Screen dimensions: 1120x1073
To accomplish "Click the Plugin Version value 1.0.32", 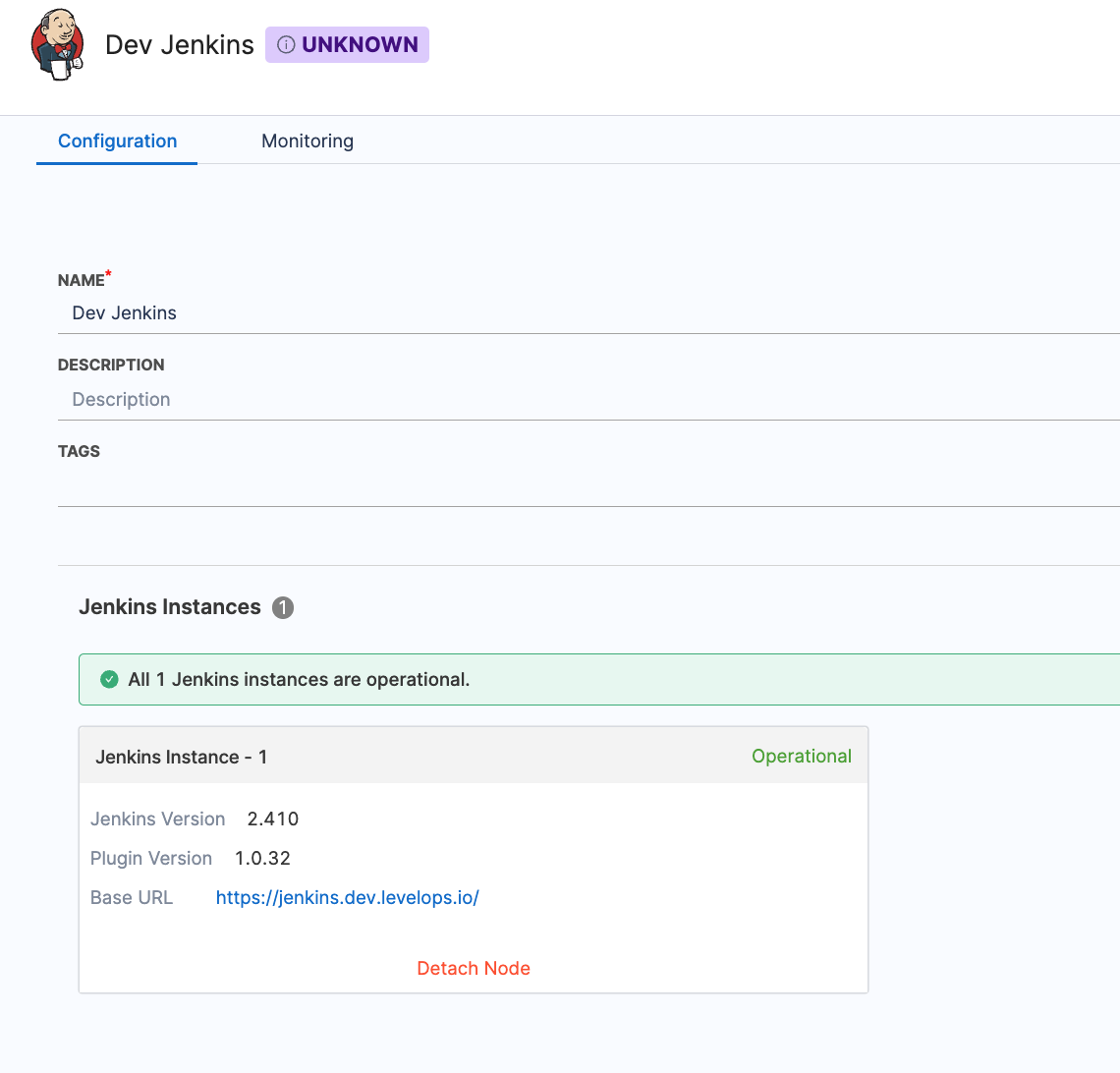I will (262, 859).
